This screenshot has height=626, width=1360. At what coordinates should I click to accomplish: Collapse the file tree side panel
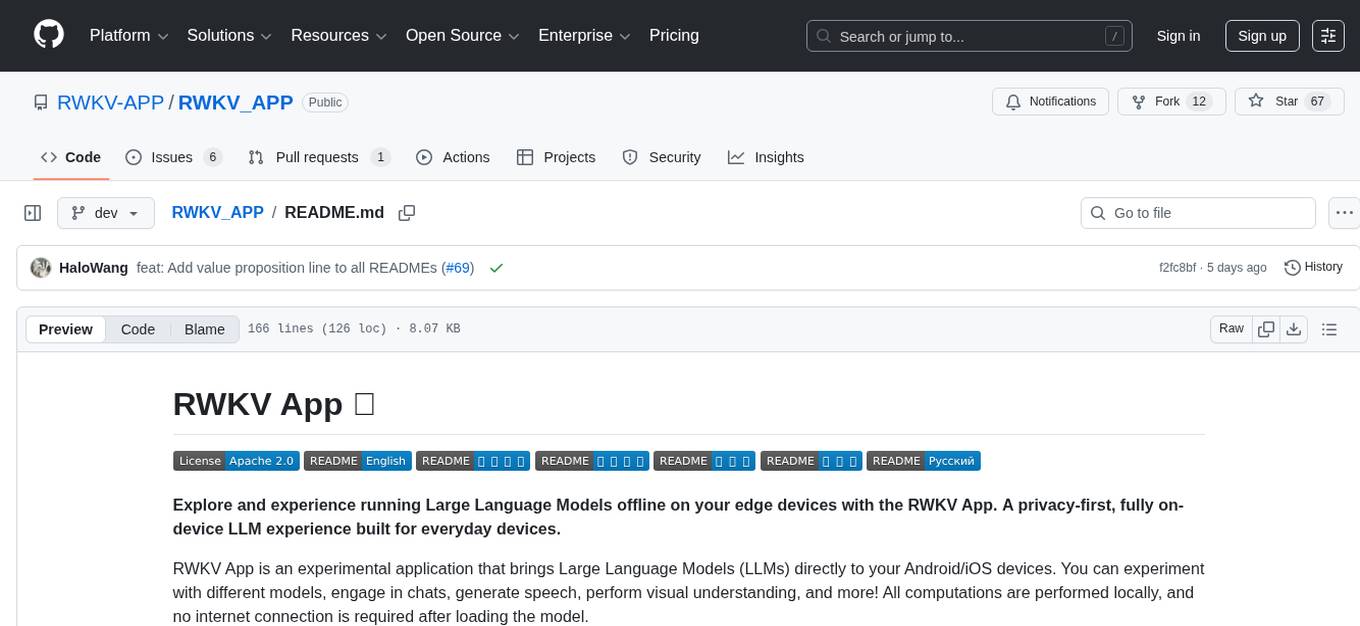(x=32, y=213)
